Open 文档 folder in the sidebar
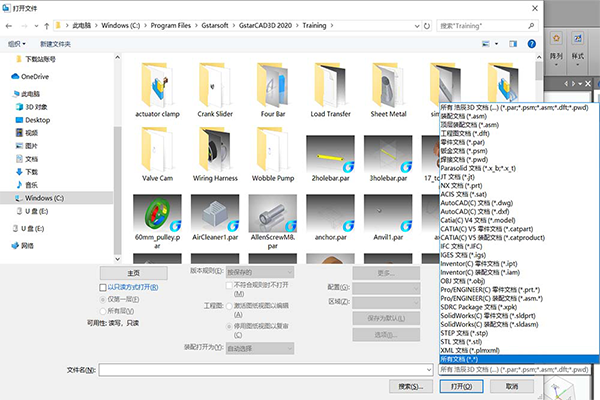This screenshot has height=400, width=600. [x=27, y=159]
